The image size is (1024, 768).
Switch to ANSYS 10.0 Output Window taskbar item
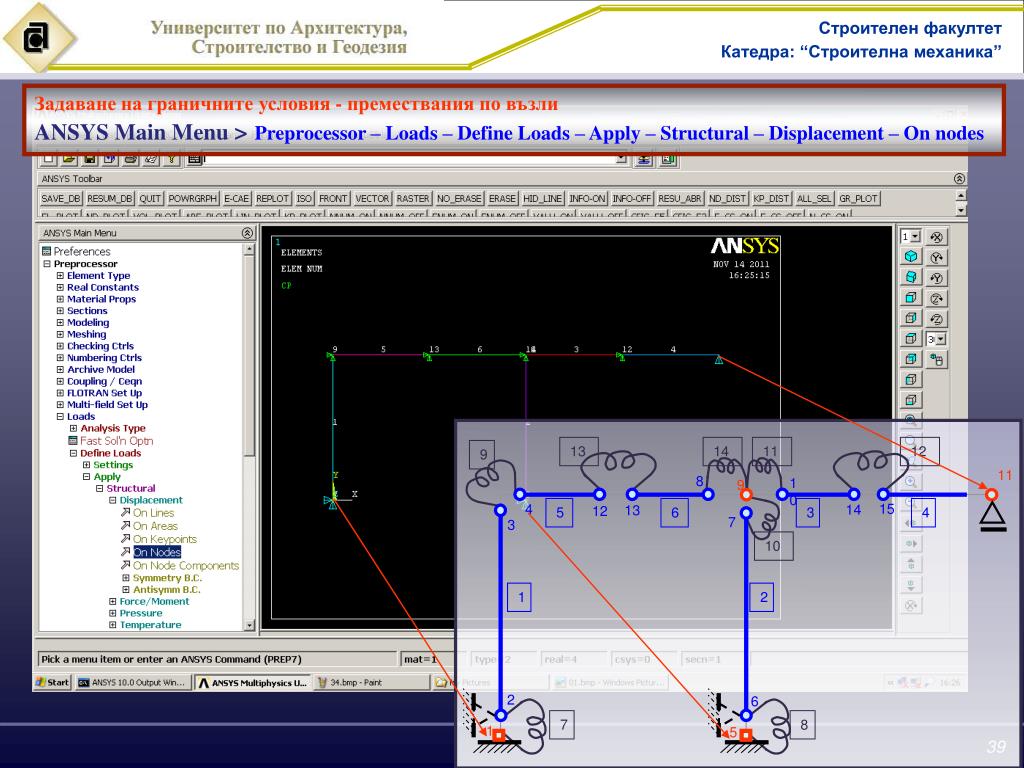(x=132, y=682)
